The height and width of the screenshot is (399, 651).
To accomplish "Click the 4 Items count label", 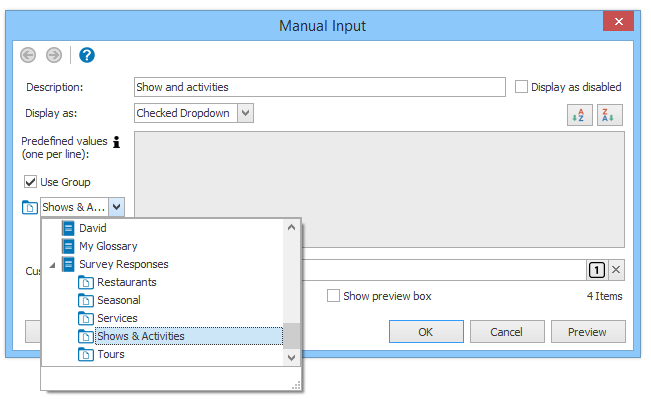I will [604, 296].
